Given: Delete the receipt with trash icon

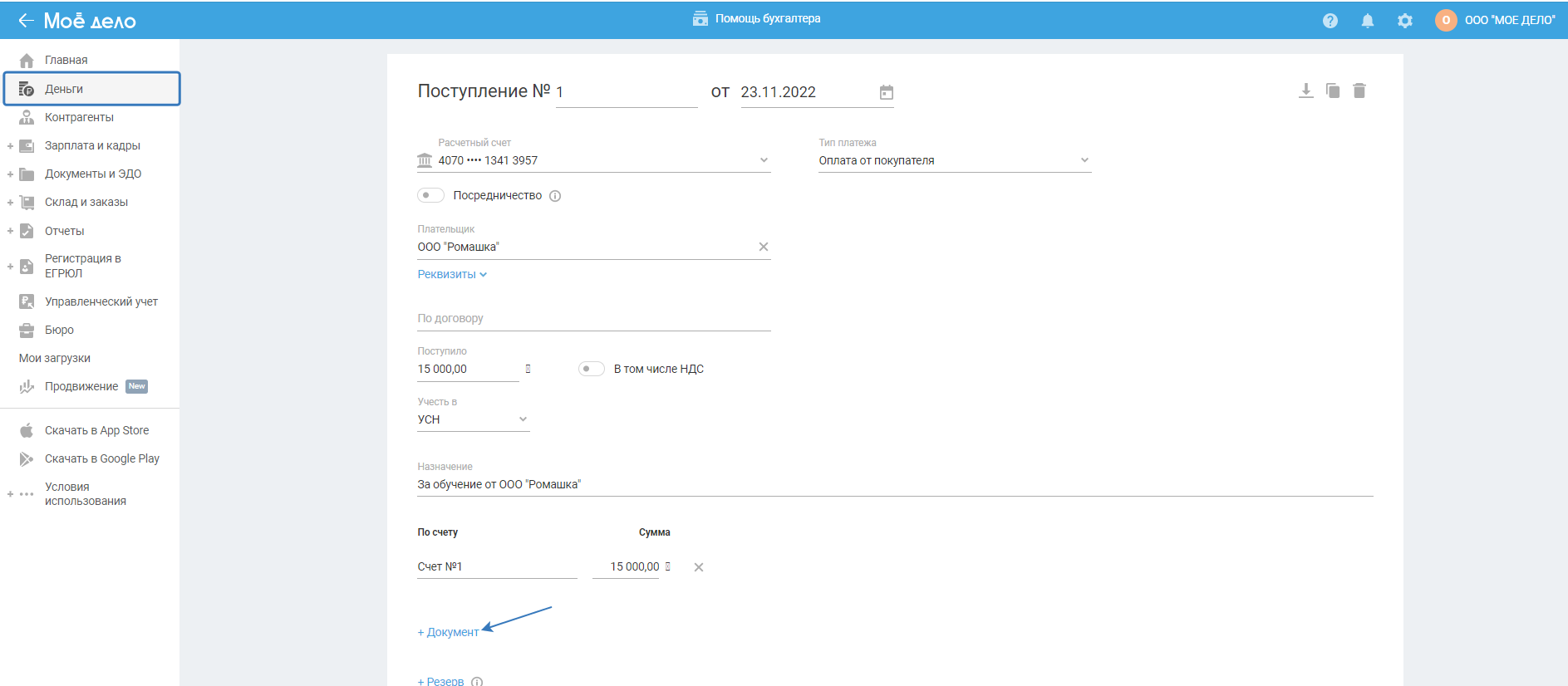Looking at the screenshot, I should pos(1359,91).
